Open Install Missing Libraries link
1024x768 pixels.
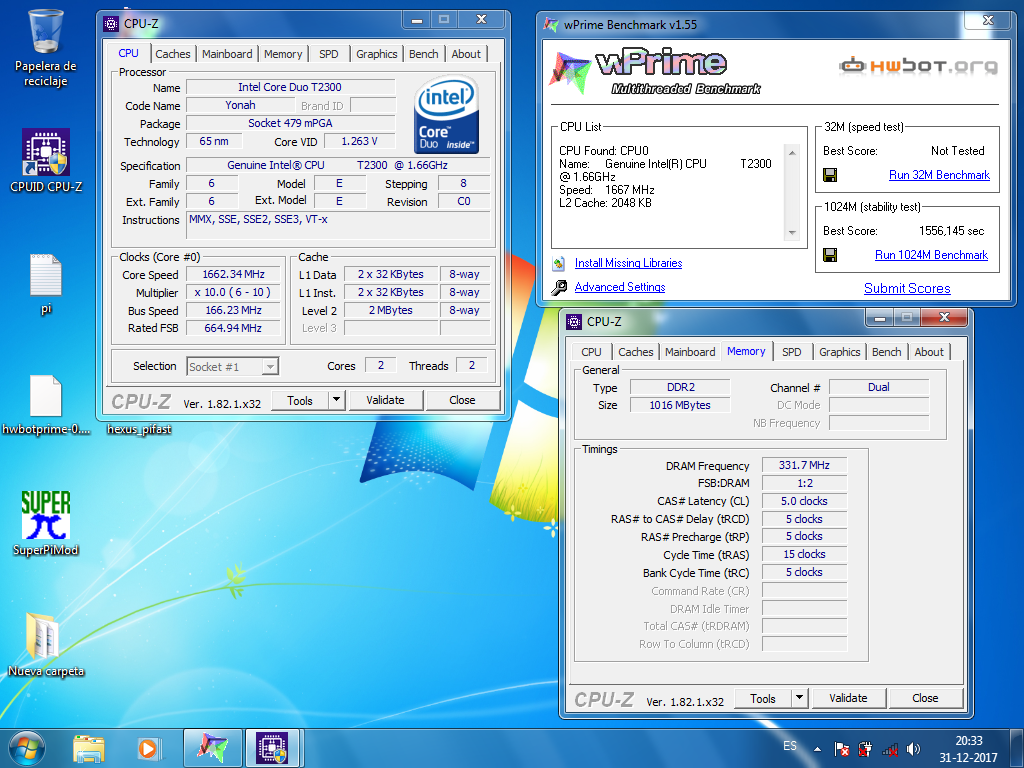[628, 263]
